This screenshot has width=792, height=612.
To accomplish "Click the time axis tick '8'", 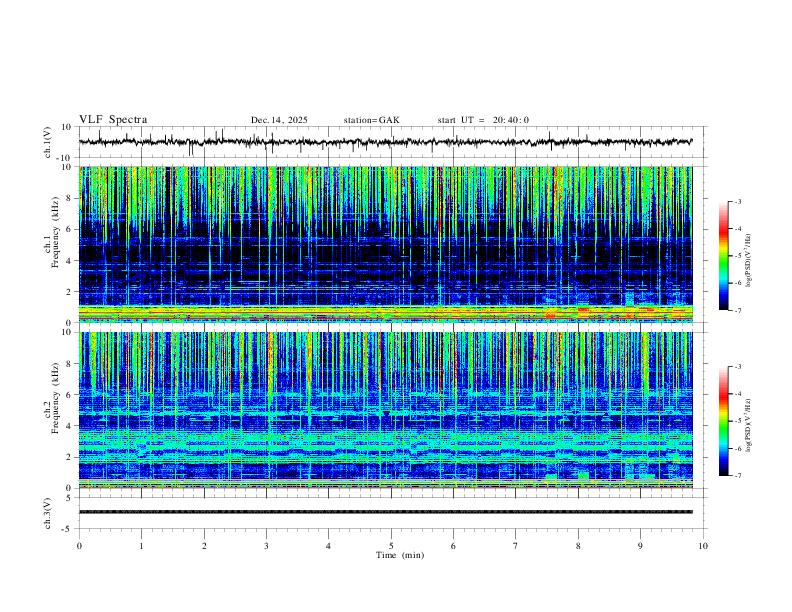I will 578,546.
